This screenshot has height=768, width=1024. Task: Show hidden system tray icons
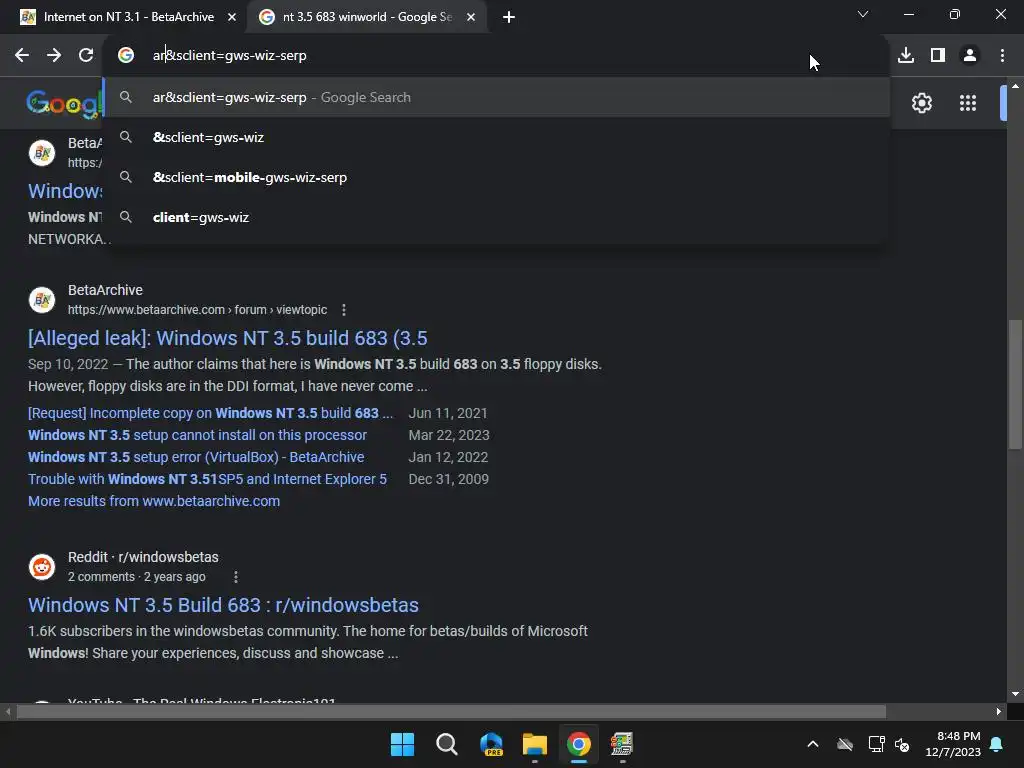(x=813, y=744)
